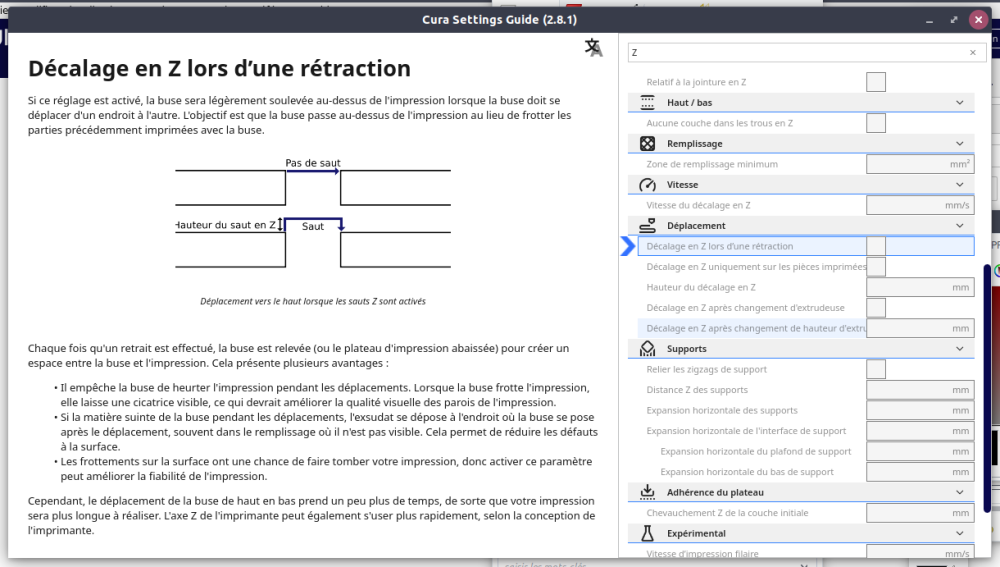
Task: Click the Haut / bas category icon
Action: click(x=647, y=103)
